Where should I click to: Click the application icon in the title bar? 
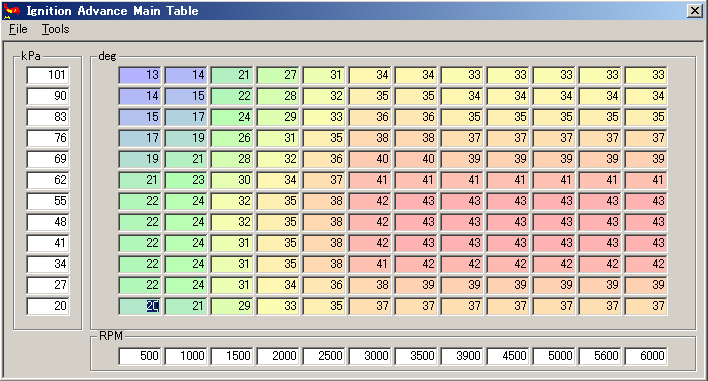click(11, 10)
